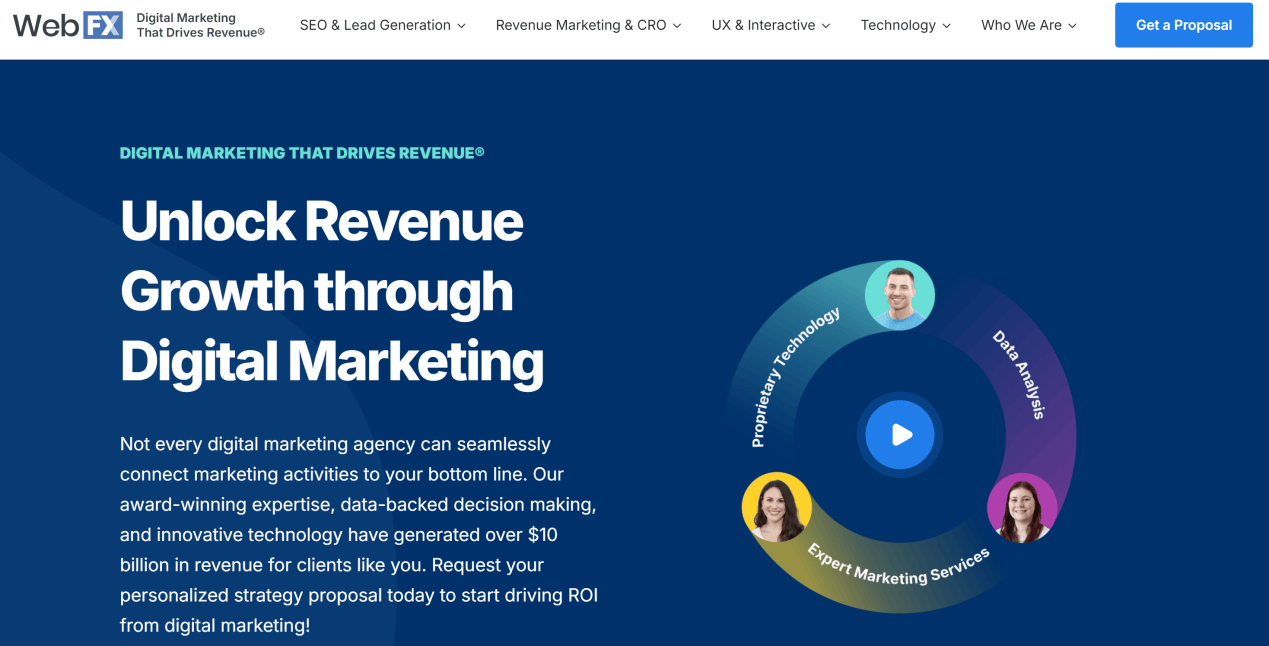Expand the chevron beside Technology
This screenshot has width=1269, height=646.
946,26
